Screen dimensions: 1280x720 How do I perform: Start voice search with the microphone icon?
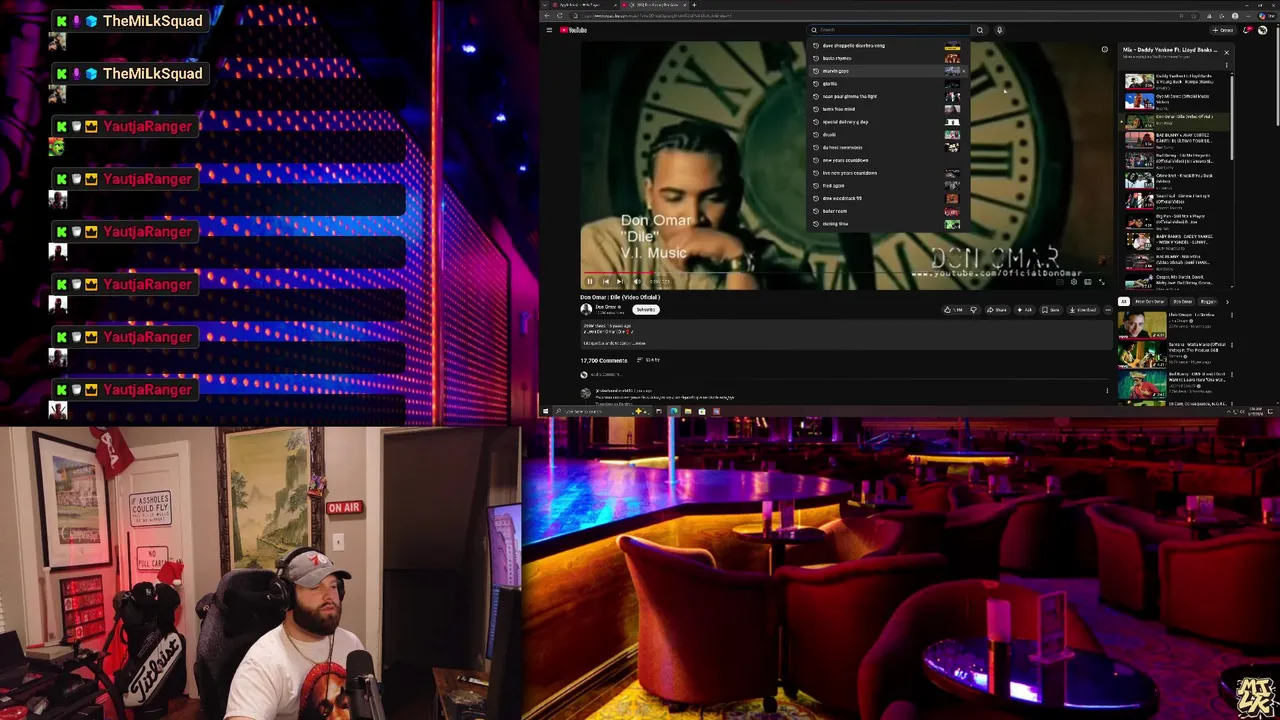click(x=999, y=30)
